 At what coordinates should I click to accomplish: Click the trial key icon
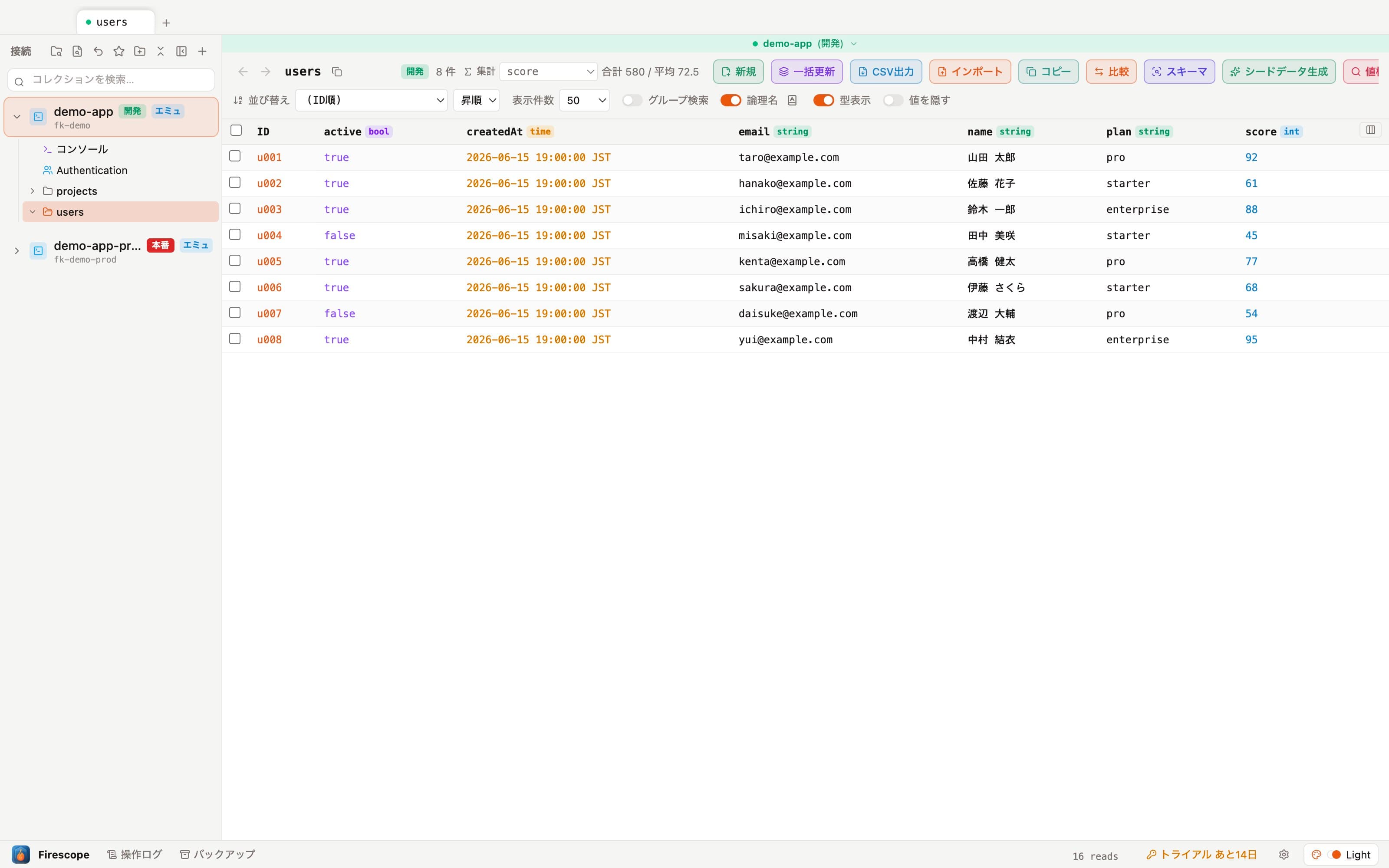tap(1151, 855)
